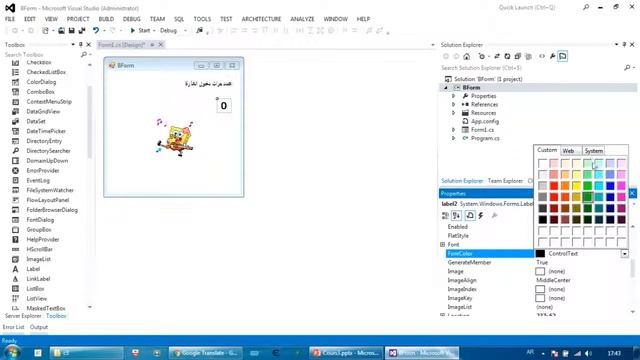This screenshot has height=360, width=640.
Task: Click the Google Translate taskbar button
Action: coord(206,353)
